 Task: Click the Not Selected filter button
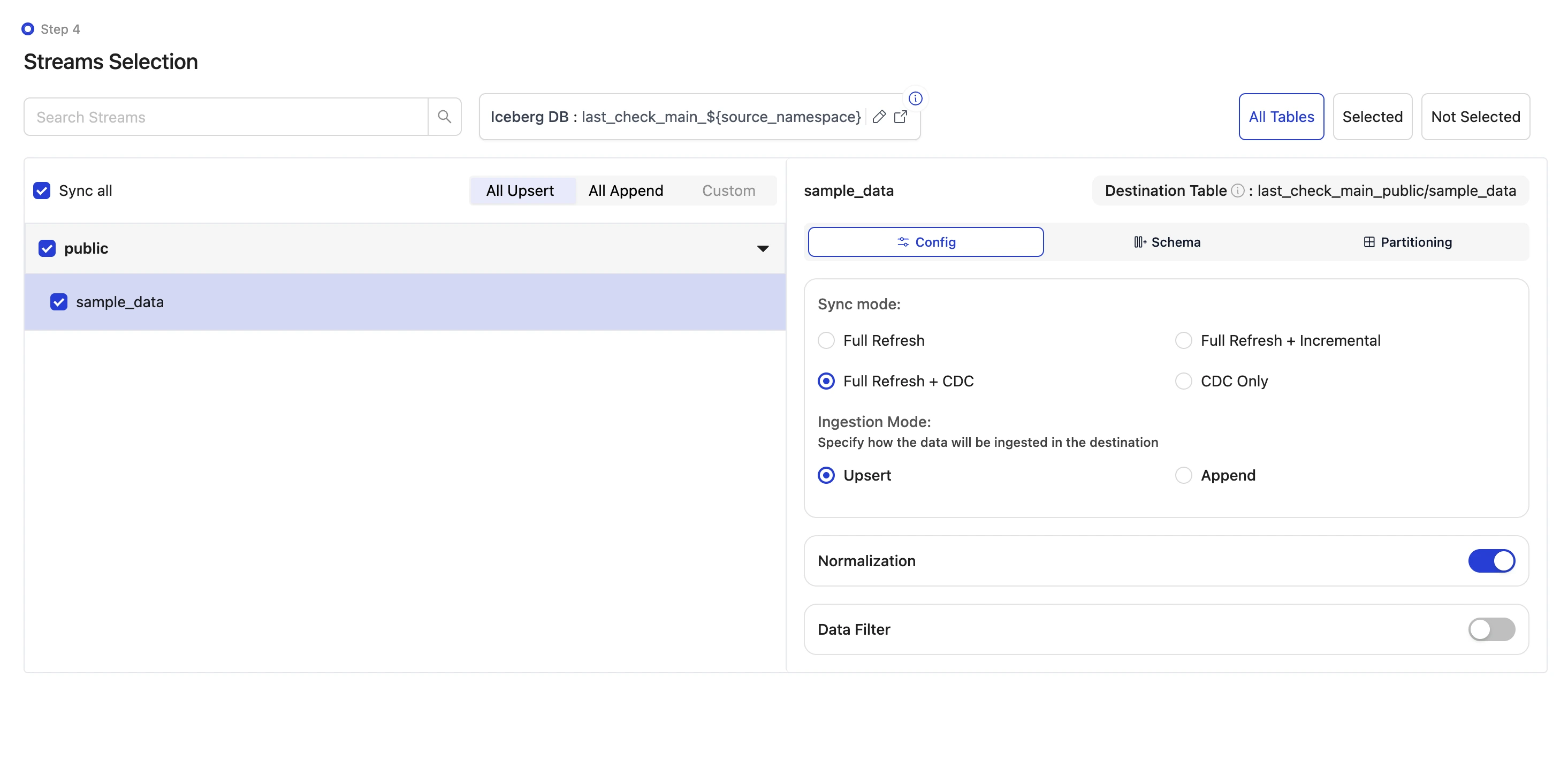coord(1475,116)
